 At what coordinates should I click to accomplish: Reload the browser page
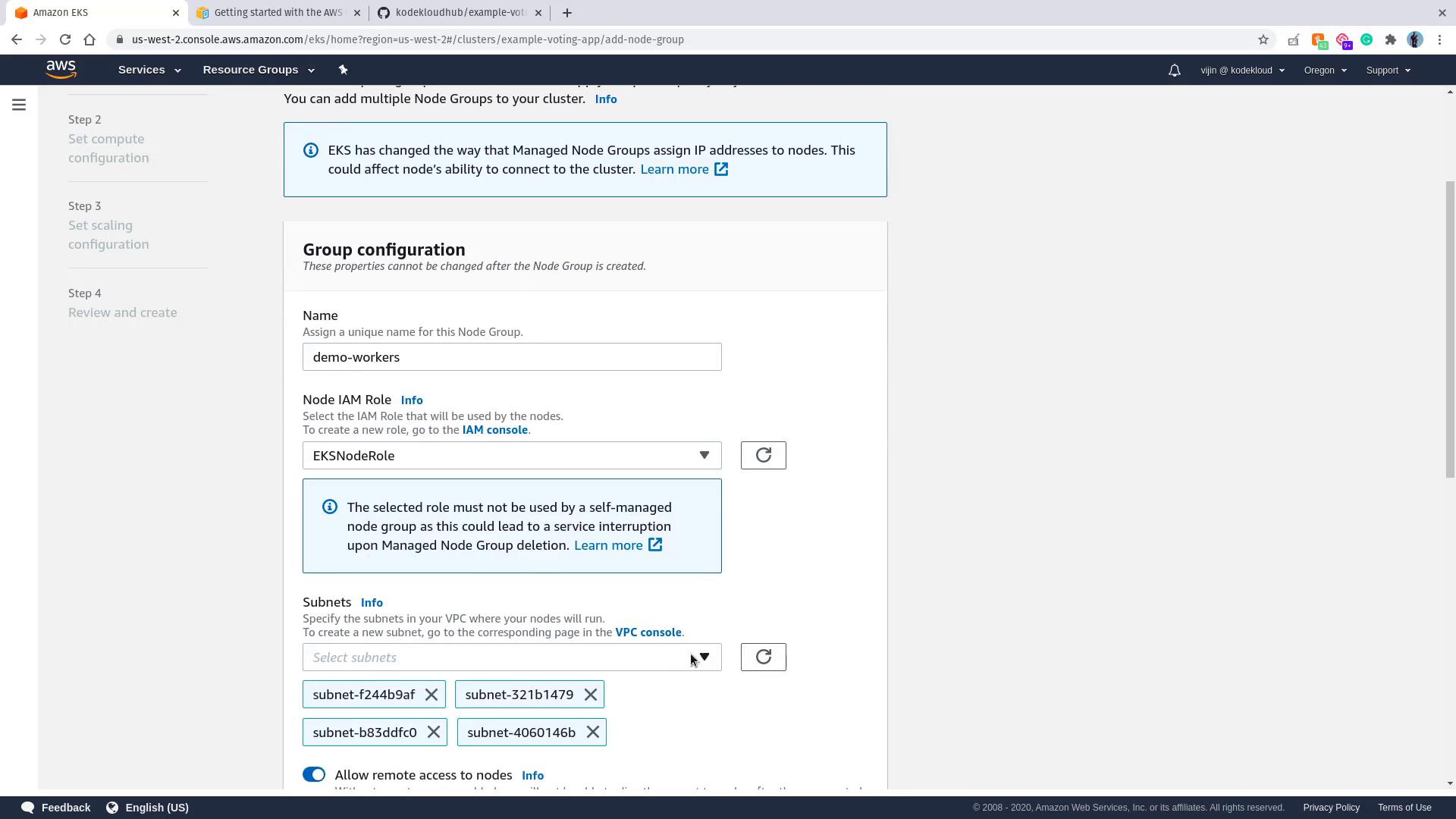coord(65,39)
